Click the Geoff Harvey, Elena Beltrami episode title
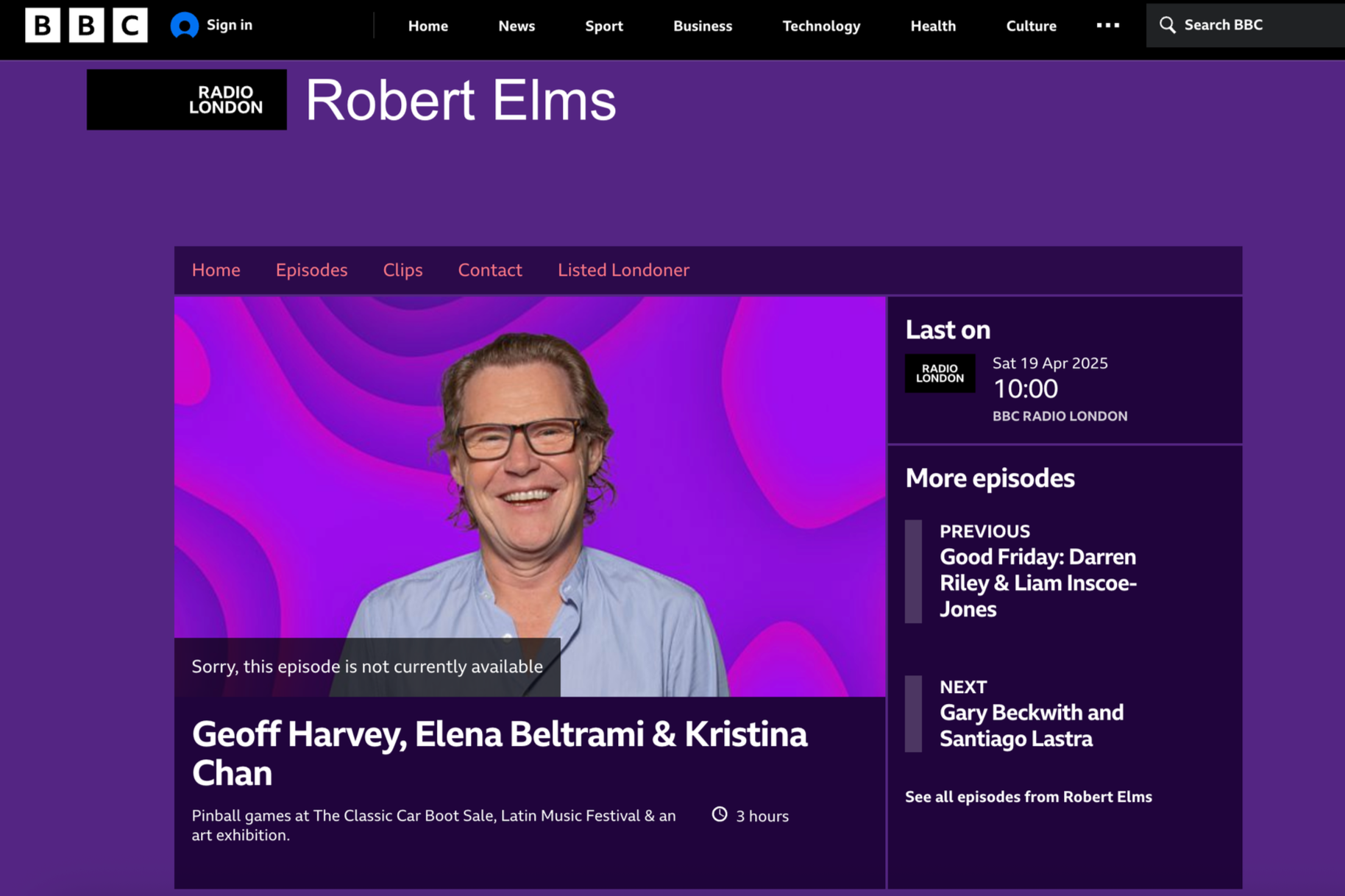This screenshot has width=1345, height=896. [x=500, y=753]
